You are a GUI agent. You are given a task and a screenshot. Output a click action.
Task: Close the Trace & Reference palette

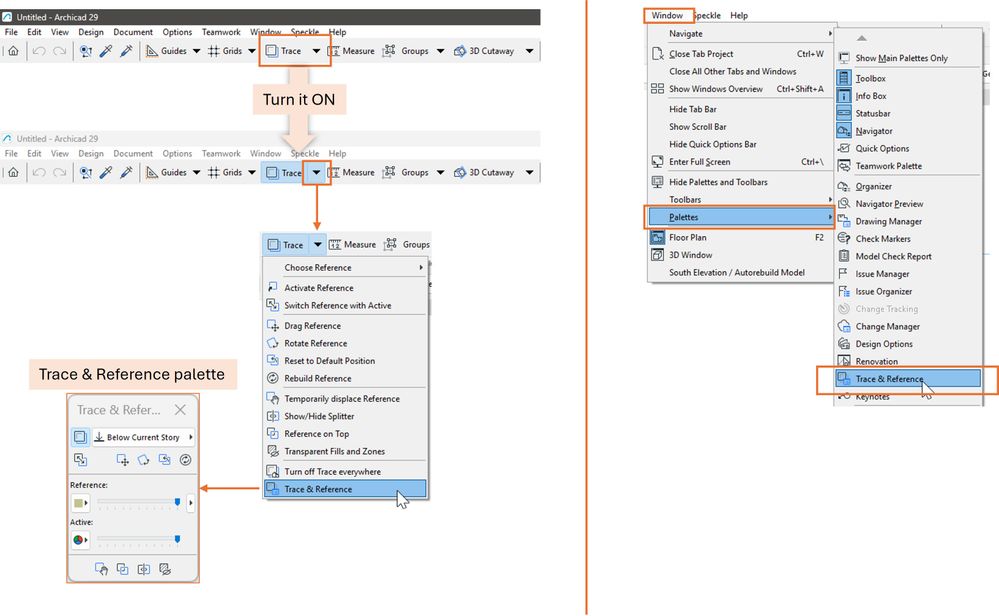point(180,410)
